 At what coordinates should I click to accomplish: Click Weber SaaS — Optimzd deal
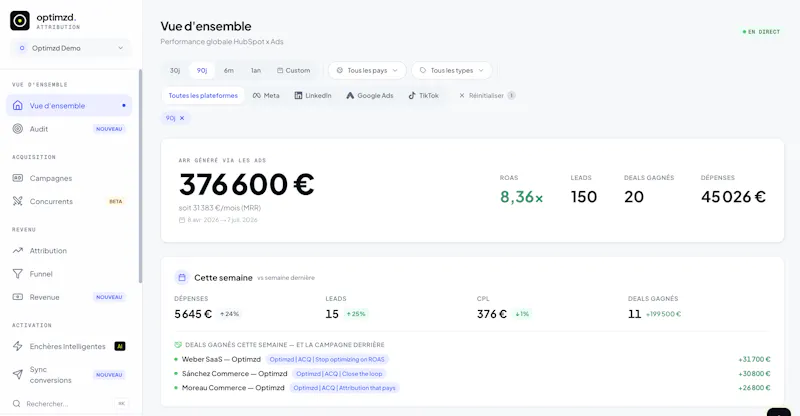(221, 359)
